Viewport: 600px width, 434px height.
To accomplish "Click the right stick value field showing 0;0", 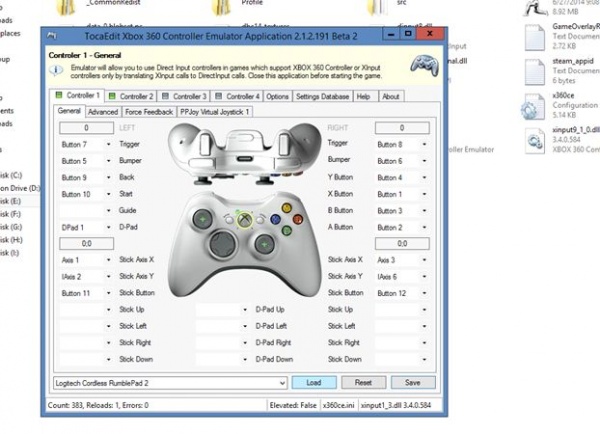I will (x=402, y=243).
